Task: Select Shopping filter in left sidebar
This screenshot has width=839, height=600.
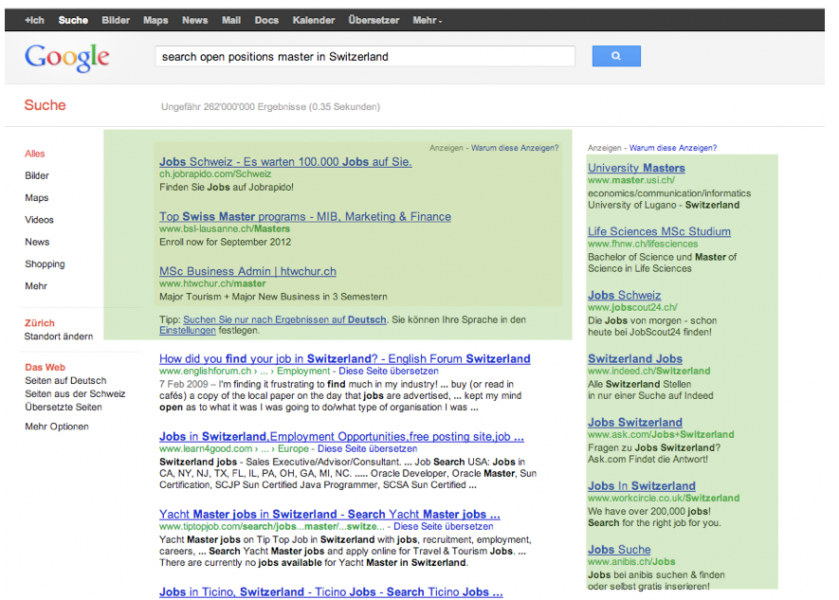Action: 45,264
